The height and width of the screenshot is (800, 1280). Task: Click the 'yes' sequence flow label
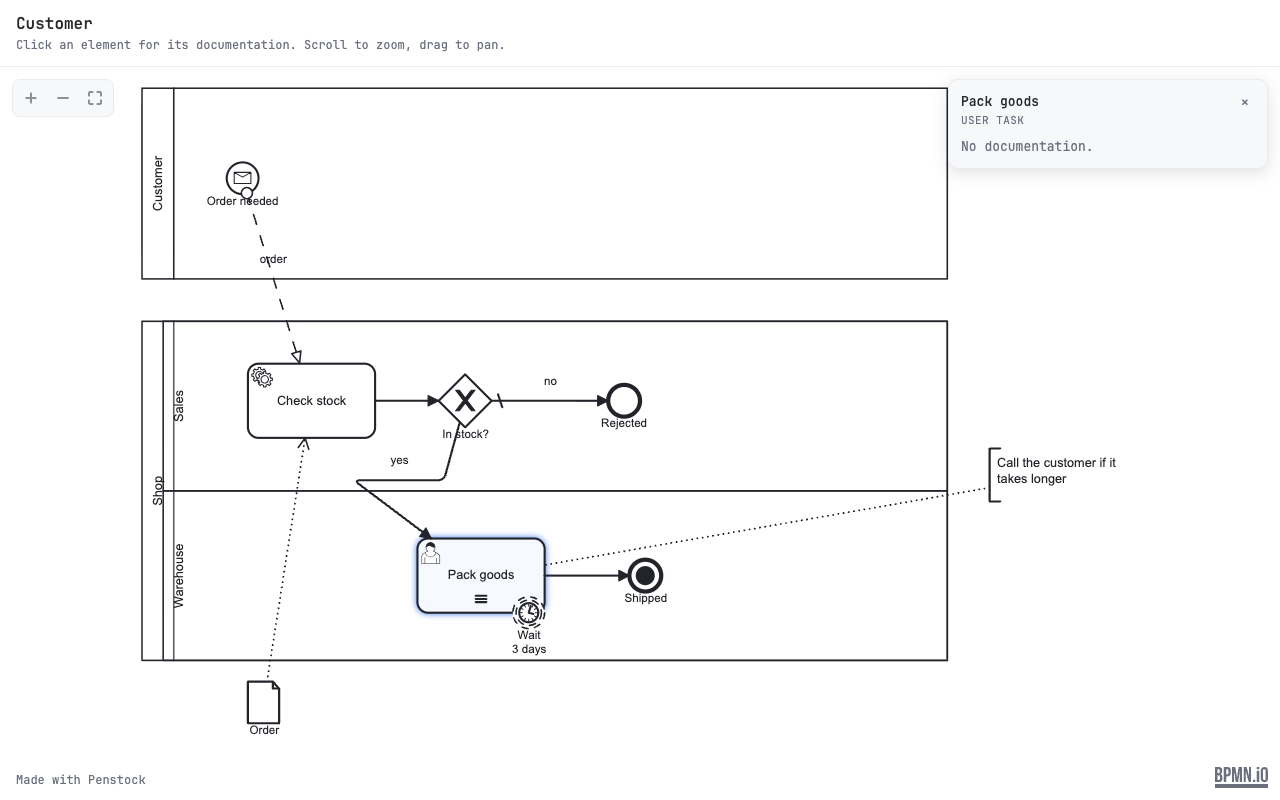[x=399, y=460]
